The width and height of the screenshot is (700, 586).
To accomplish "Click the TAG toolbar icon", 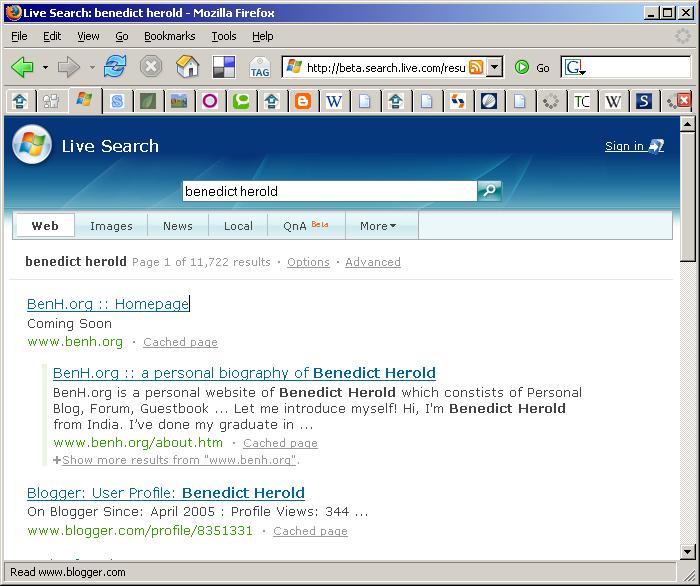I will 259,67.
